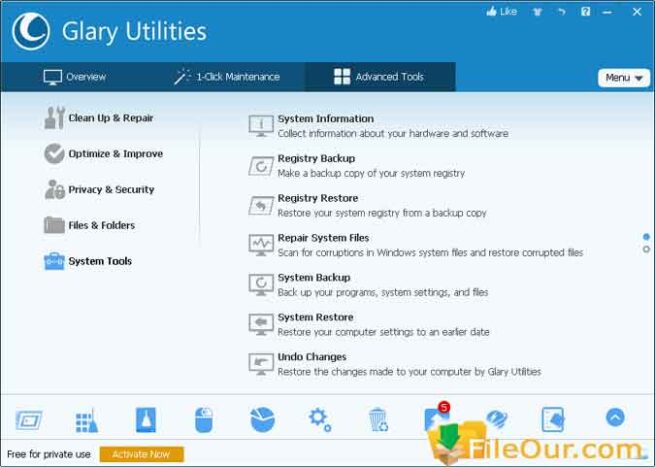Click the Privacy & Security lock icon
Image resolution: width=655 pixels, height=467 pixels.
point(55,190)
